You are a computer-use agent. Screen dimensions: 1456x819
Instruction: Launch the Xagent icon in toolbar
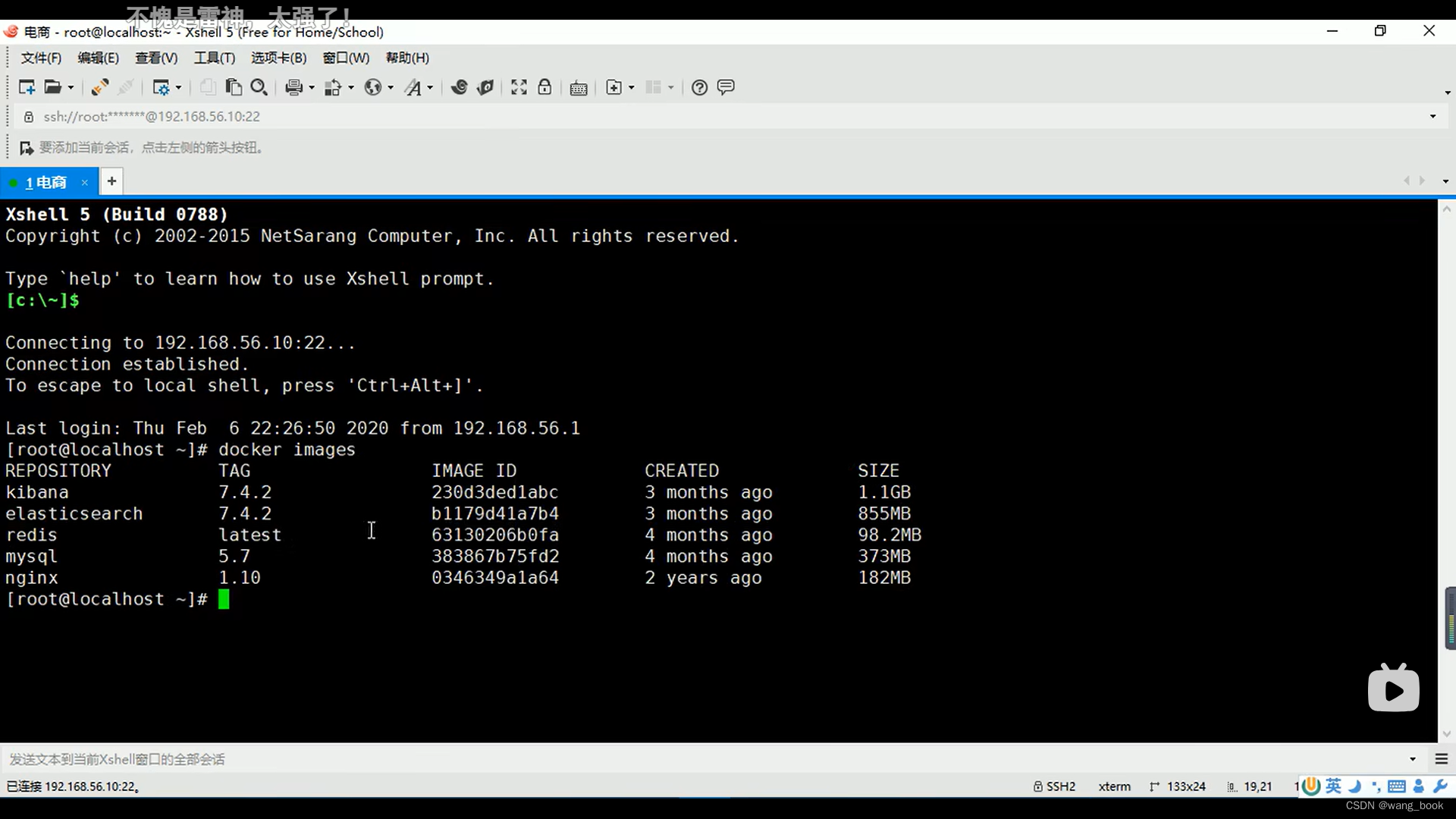coord(485,87)
